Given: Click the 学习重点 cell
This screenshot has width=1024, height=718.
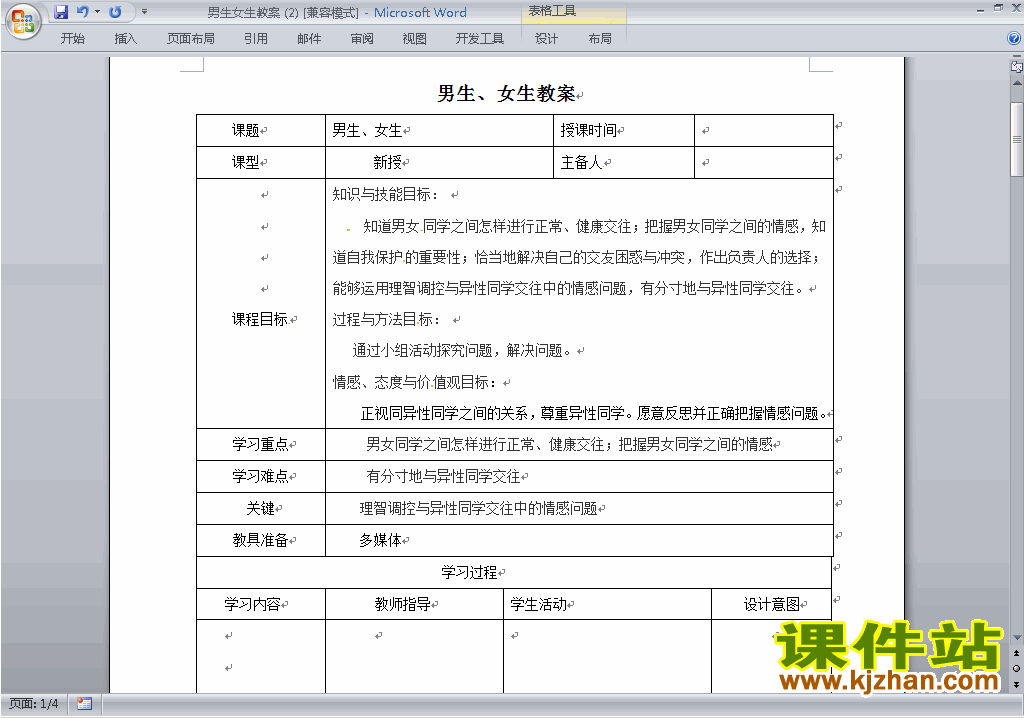Looking at the screenshot, I should (261, 444).
